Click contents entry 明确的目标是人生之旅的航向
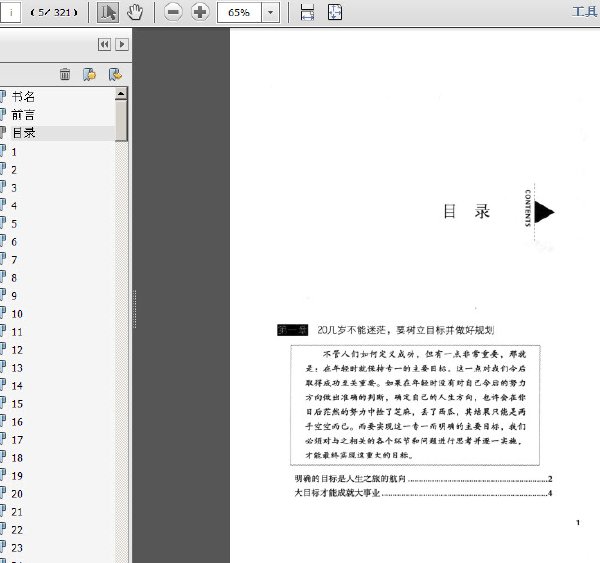Viewport: 600px width, 563px height. (350, 478)
